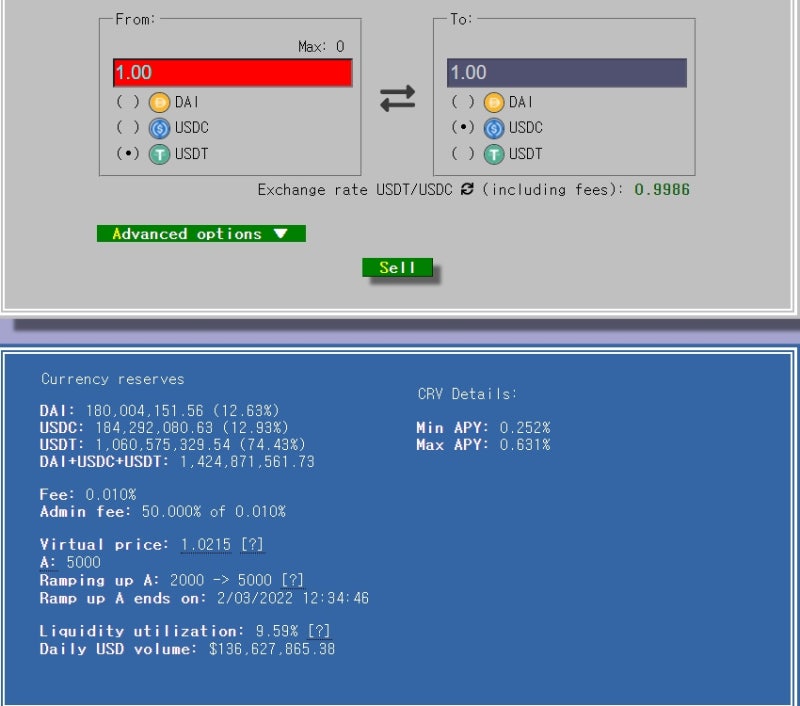Click the A: label in reserves panel

[47, 562]
